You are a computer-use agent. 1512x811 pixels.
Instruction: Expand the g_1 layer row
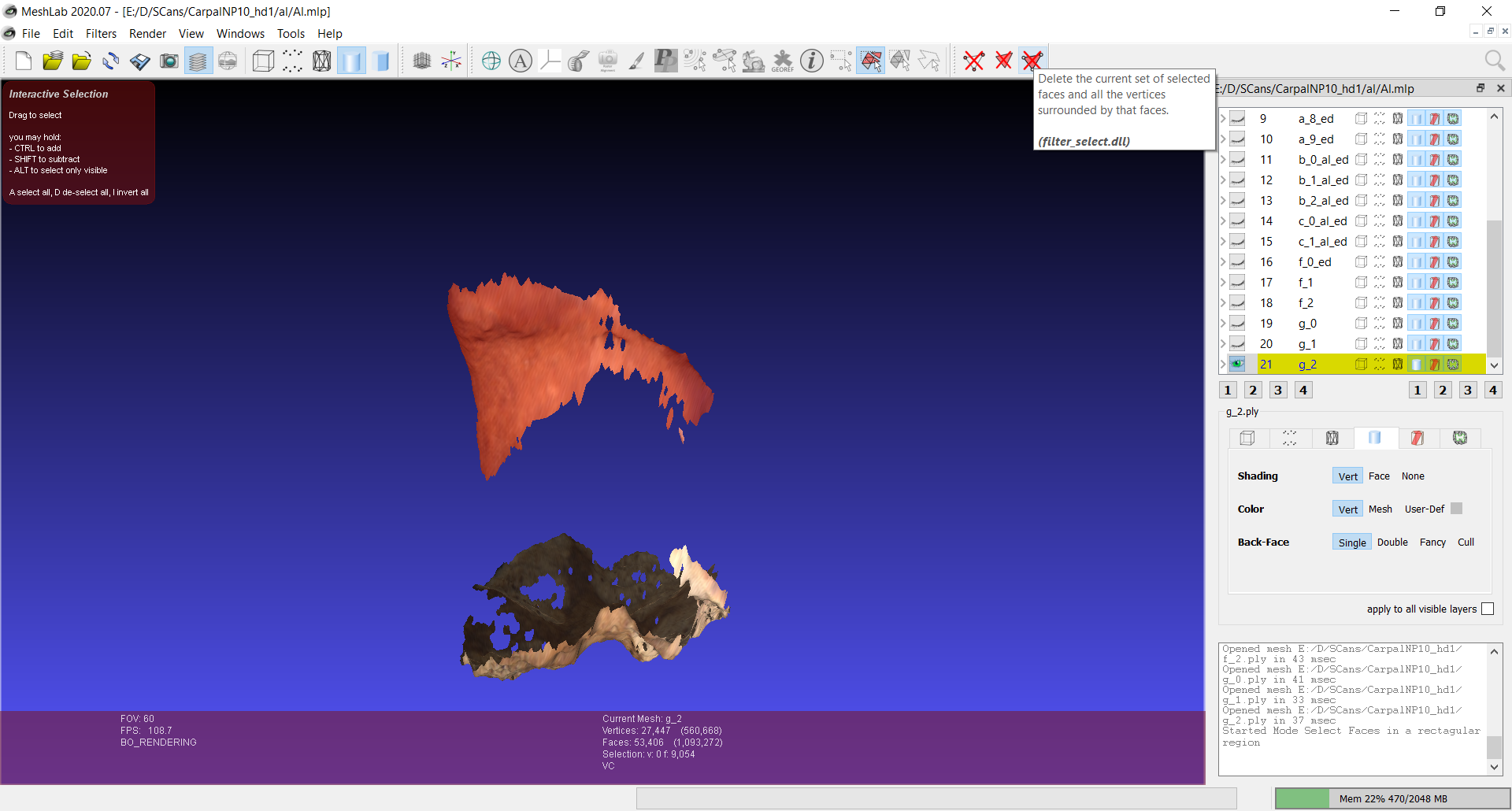[x=1223, y=343]
